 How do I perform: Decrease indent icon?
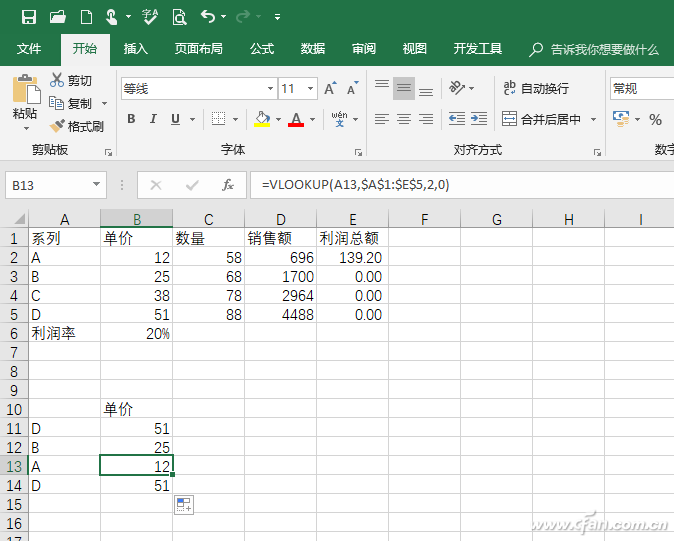tap(457, 119)
